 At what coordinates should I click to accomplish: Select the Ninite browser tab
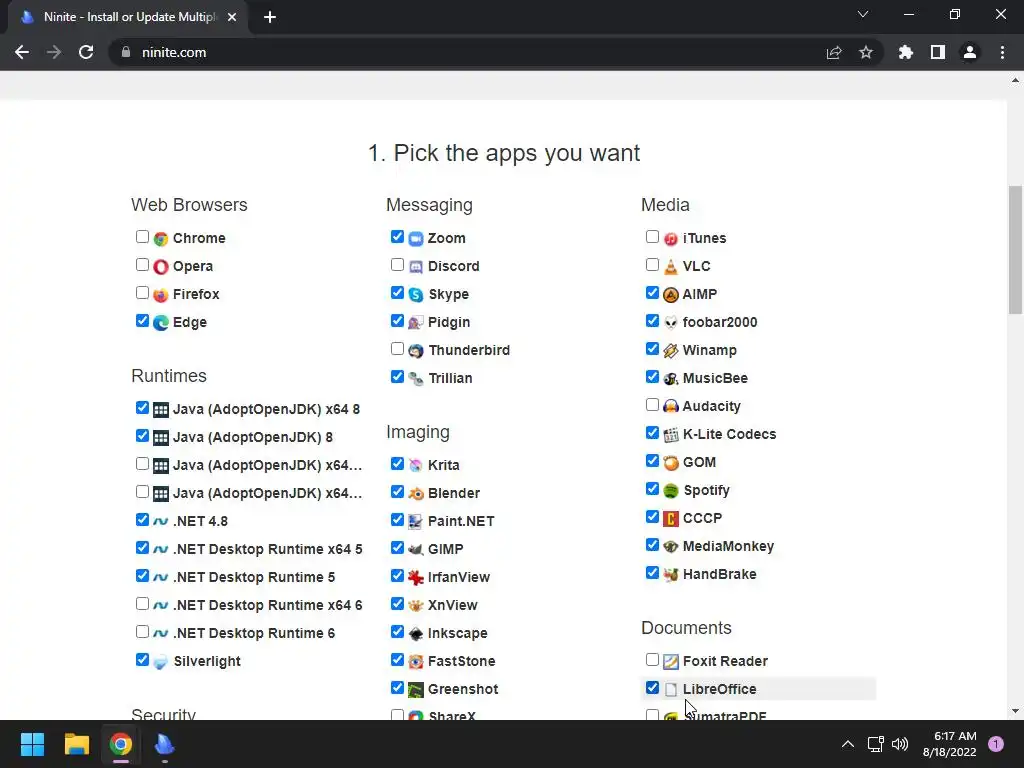pyautogui.click(x=128, y=17)
